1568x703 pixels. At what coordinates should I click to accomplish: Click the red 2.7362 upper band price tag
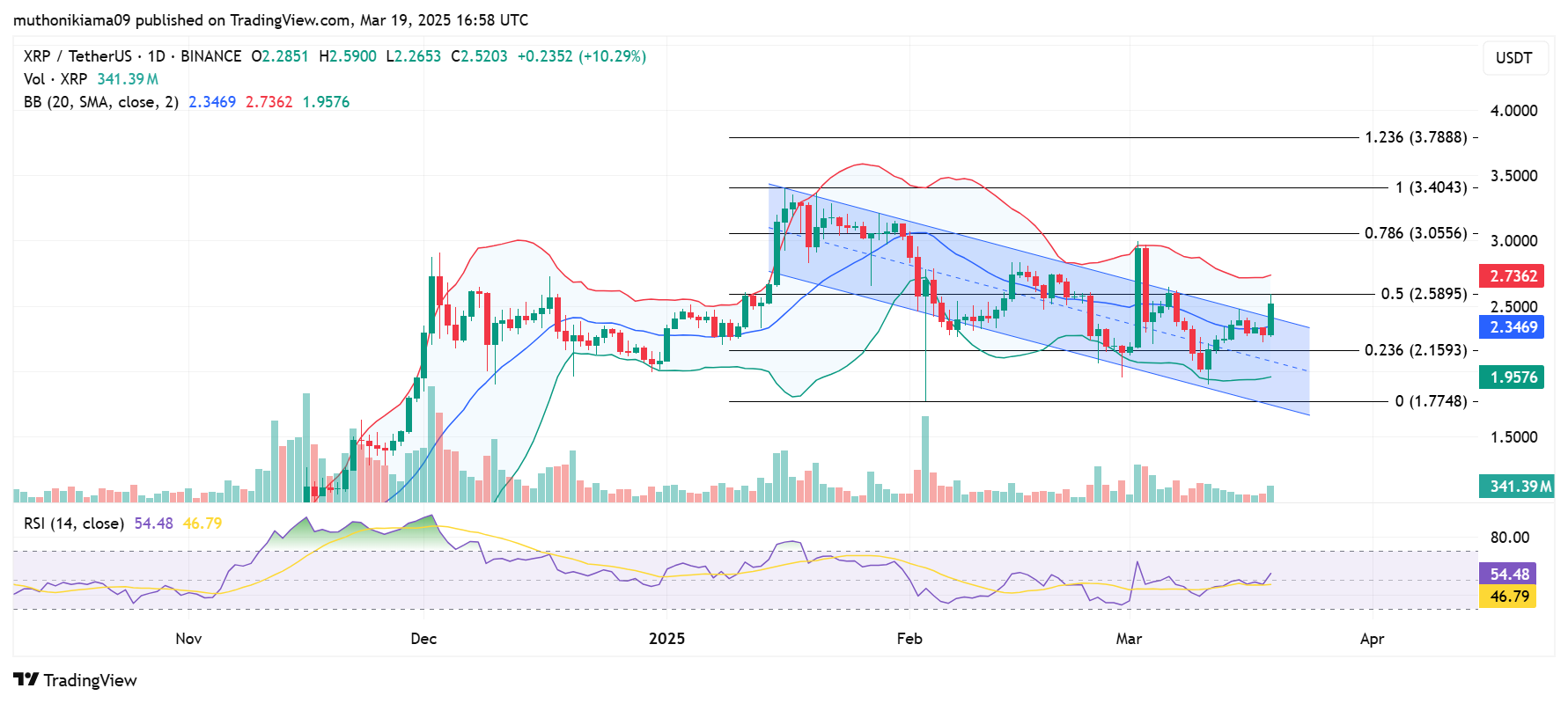[x=1513, y=276]
